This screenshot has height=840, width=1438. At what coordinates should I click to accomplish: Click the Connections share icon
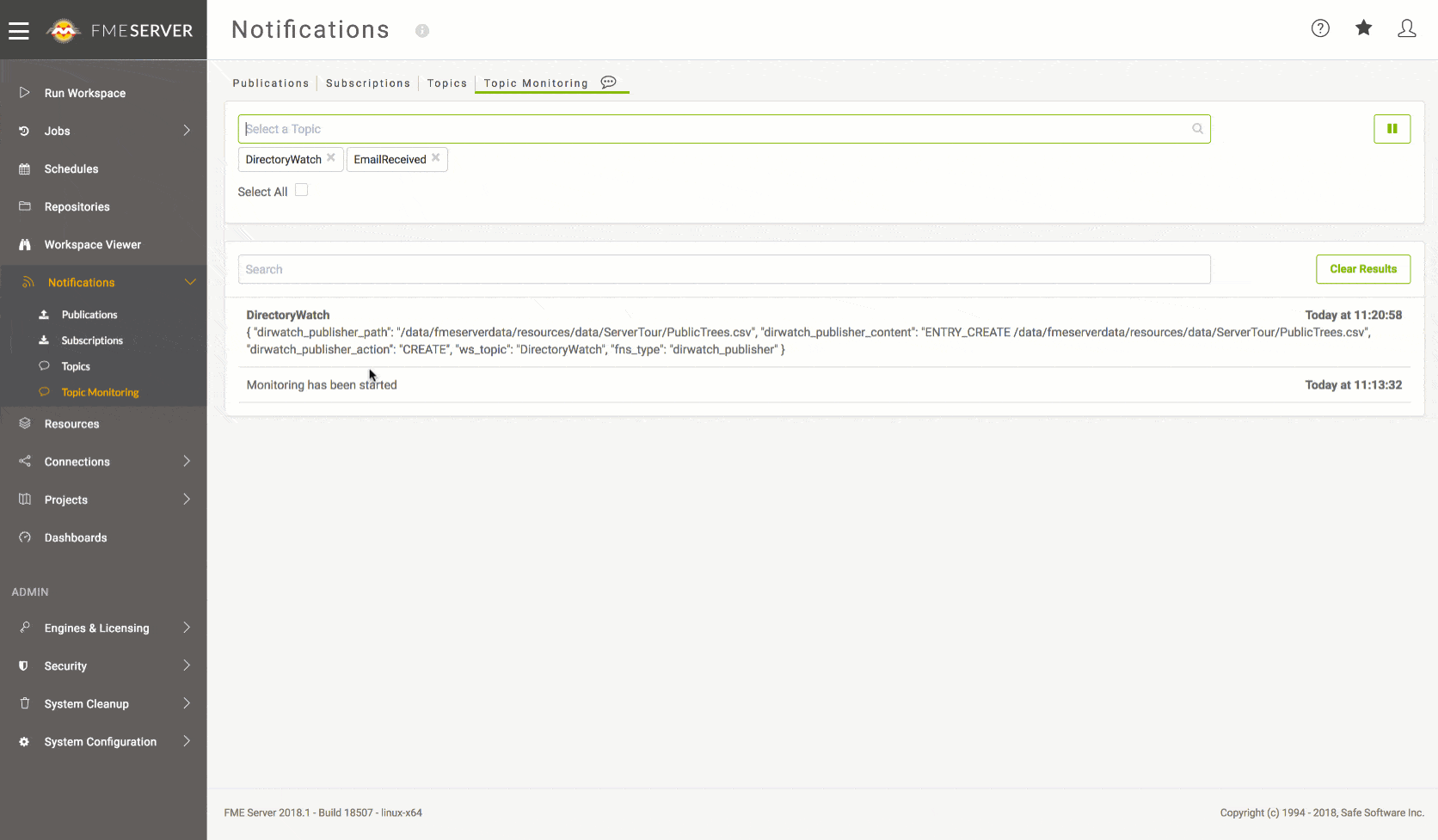point(25,462)
